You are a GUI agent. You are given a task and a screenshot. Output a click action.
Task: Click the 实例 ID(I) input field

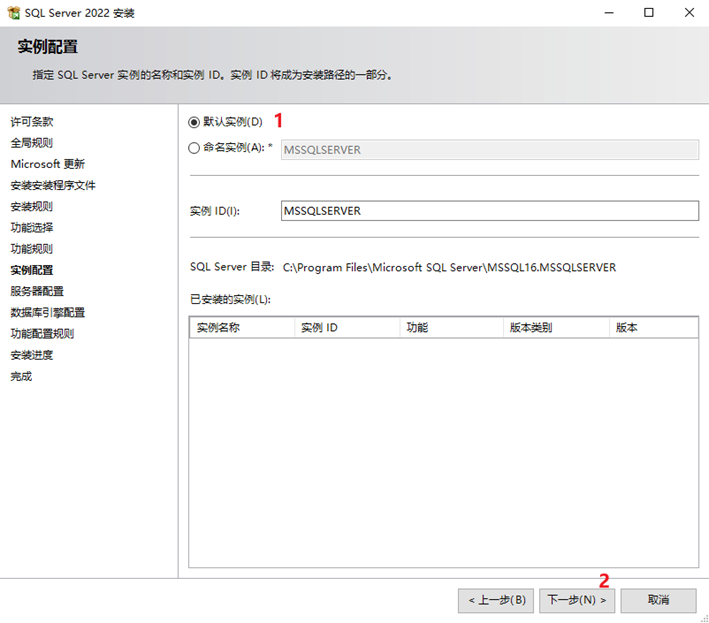[x=490, y=211]
